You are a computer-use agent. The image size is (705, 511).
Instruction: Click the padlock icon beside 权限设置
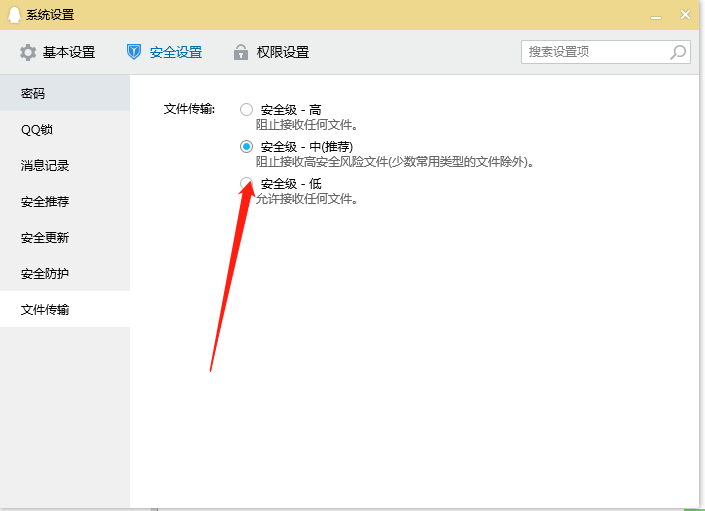coord(241,52)
